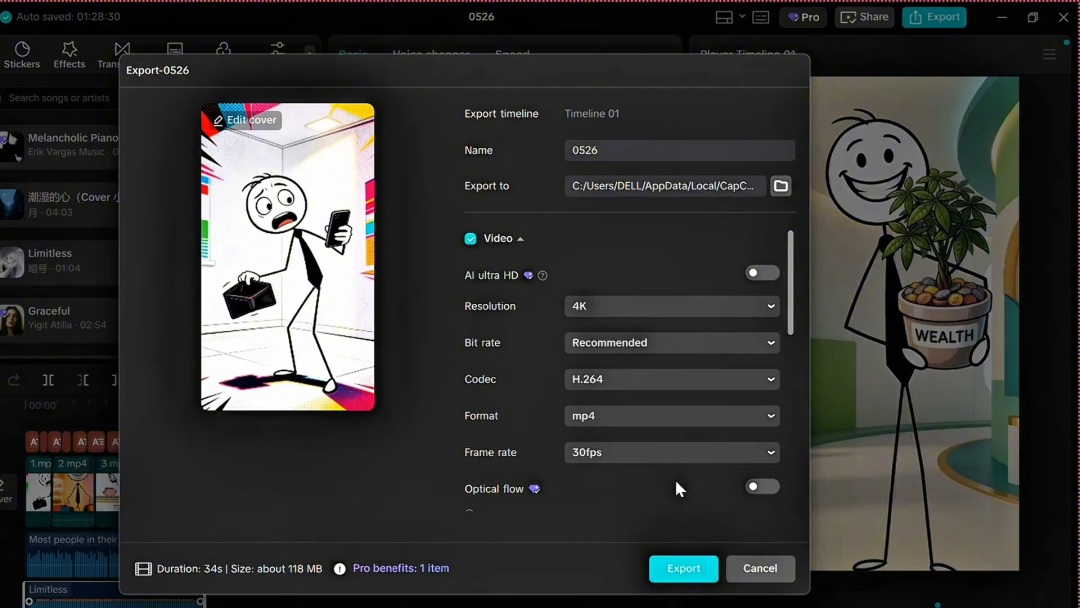Open the Effects panel

click(70, 54)
